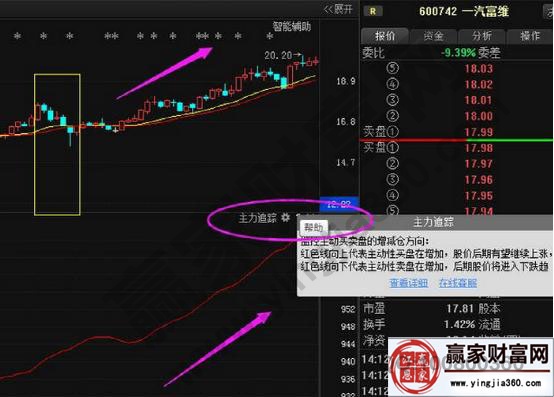554x397 pixels.
Task: Click the circled 3 sell level icon
Action: point(393,100)
